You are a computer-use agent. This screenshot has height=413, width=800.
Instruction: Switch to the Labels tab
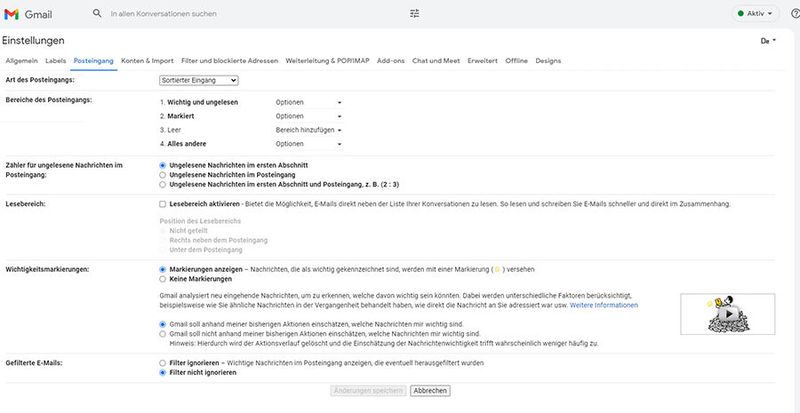pyautogui.click(x=56, y=61)
